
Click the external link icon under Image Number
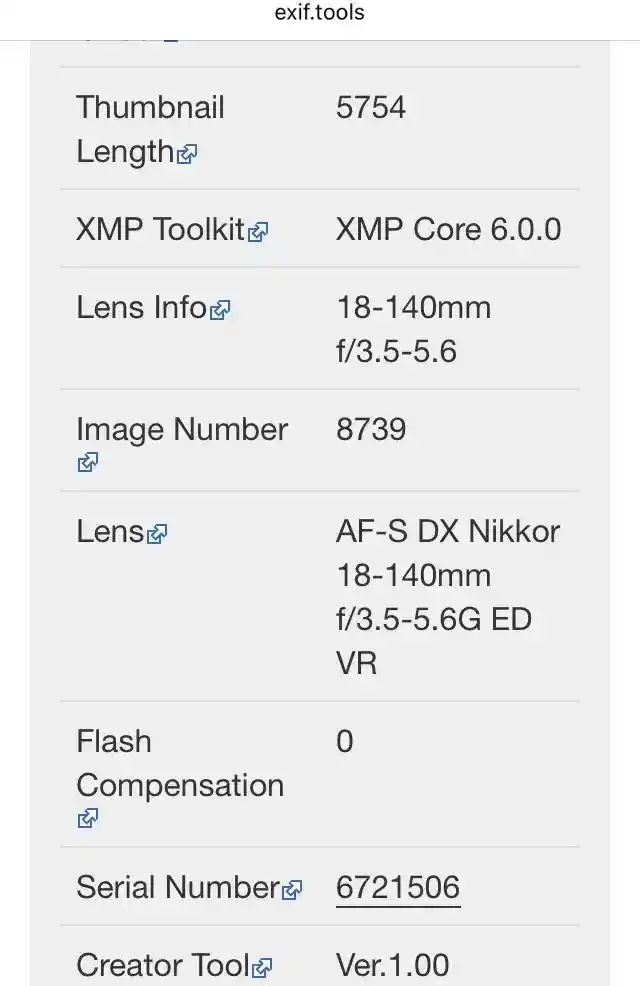point(87,462)
